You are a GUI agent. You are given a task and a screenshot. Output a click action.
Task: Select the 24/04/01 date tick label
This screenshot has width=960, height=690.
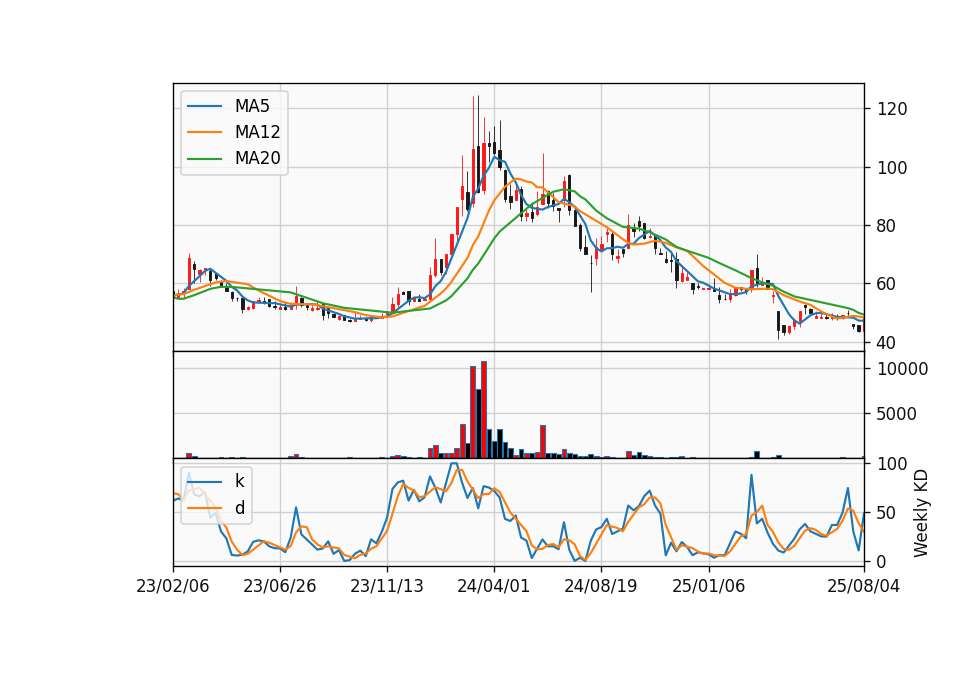tap(493, 587)
